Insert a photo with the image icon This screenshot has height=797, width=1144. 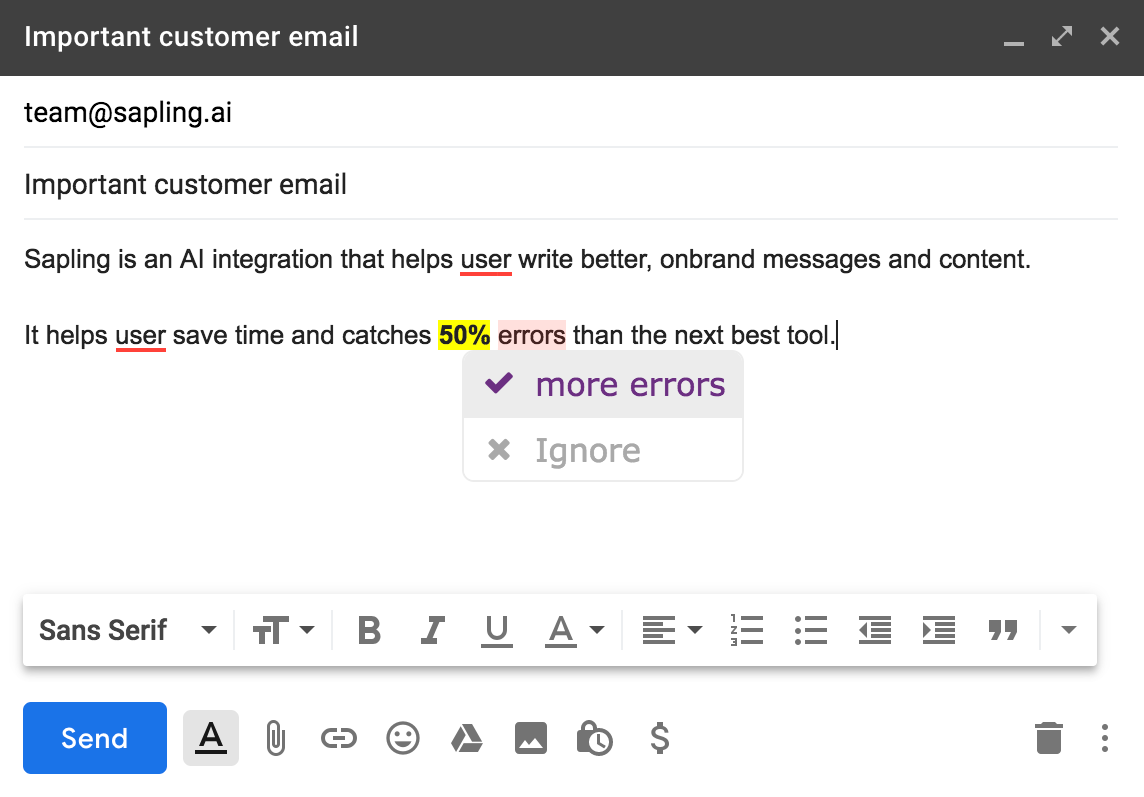[x=530, y=739]
